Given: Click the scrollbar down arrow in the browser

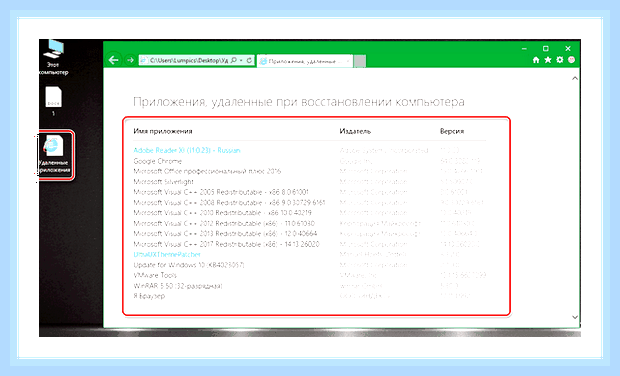Looking at the screenshot, I should (x=575, y=317).
